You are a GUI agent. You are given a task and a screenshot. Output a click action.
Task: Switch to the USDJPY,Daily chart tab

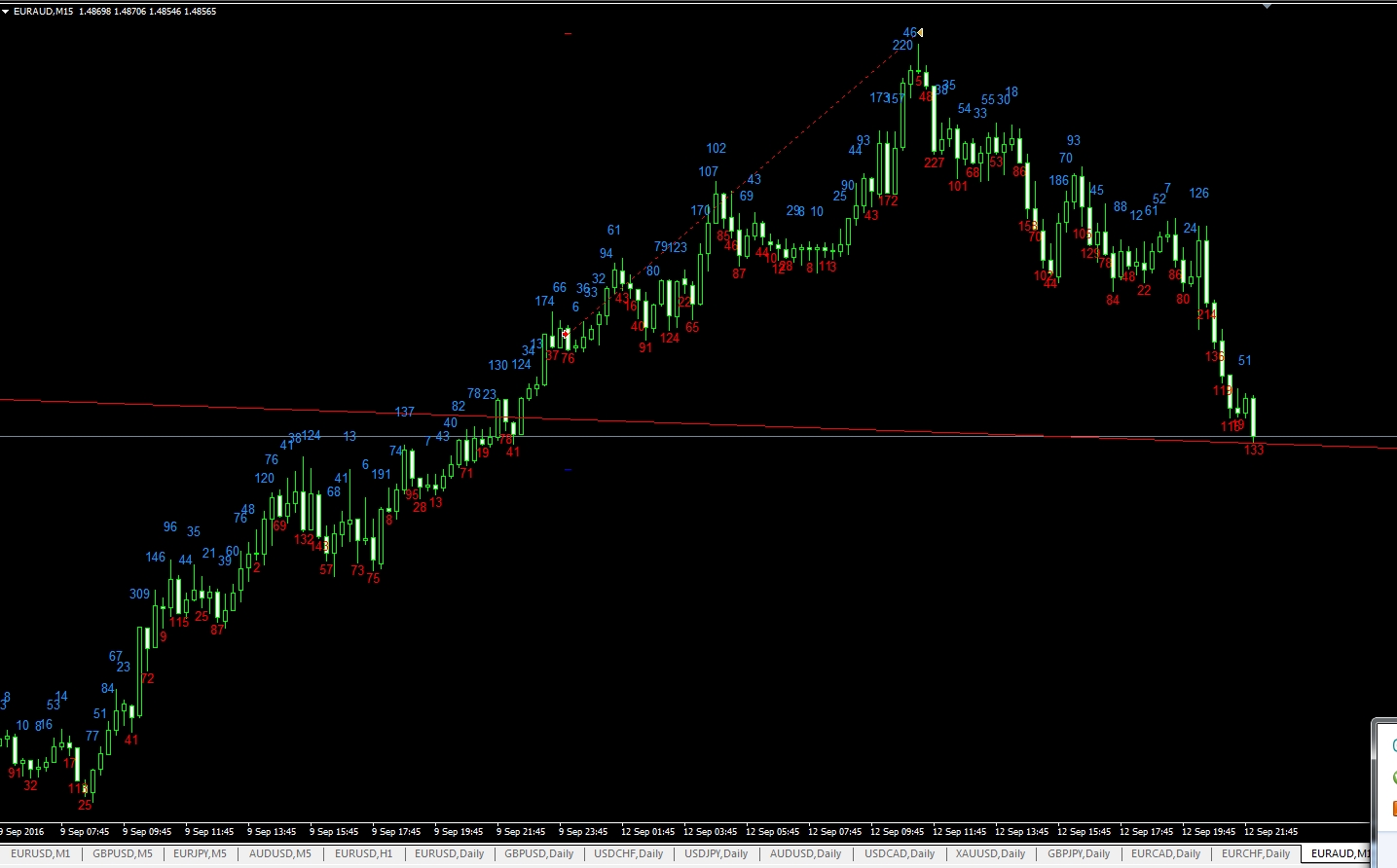pyautogui.click(x=717, y=853)
